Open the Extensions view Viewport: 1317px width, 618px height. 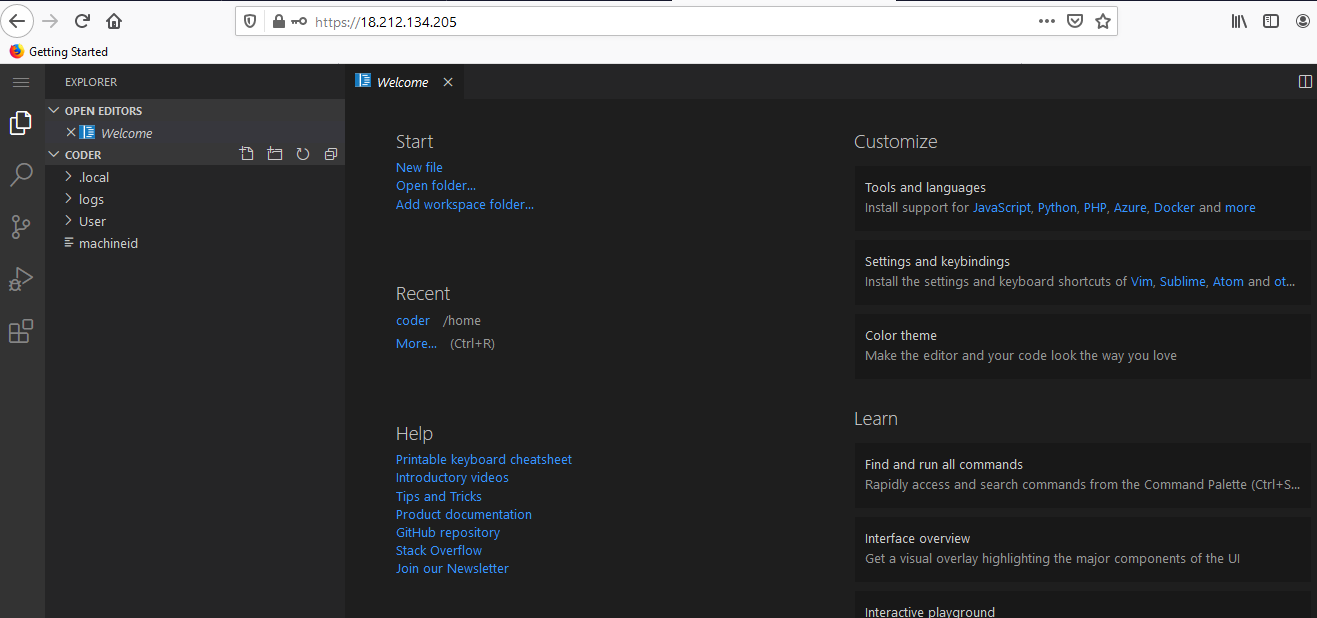(21, 331)
